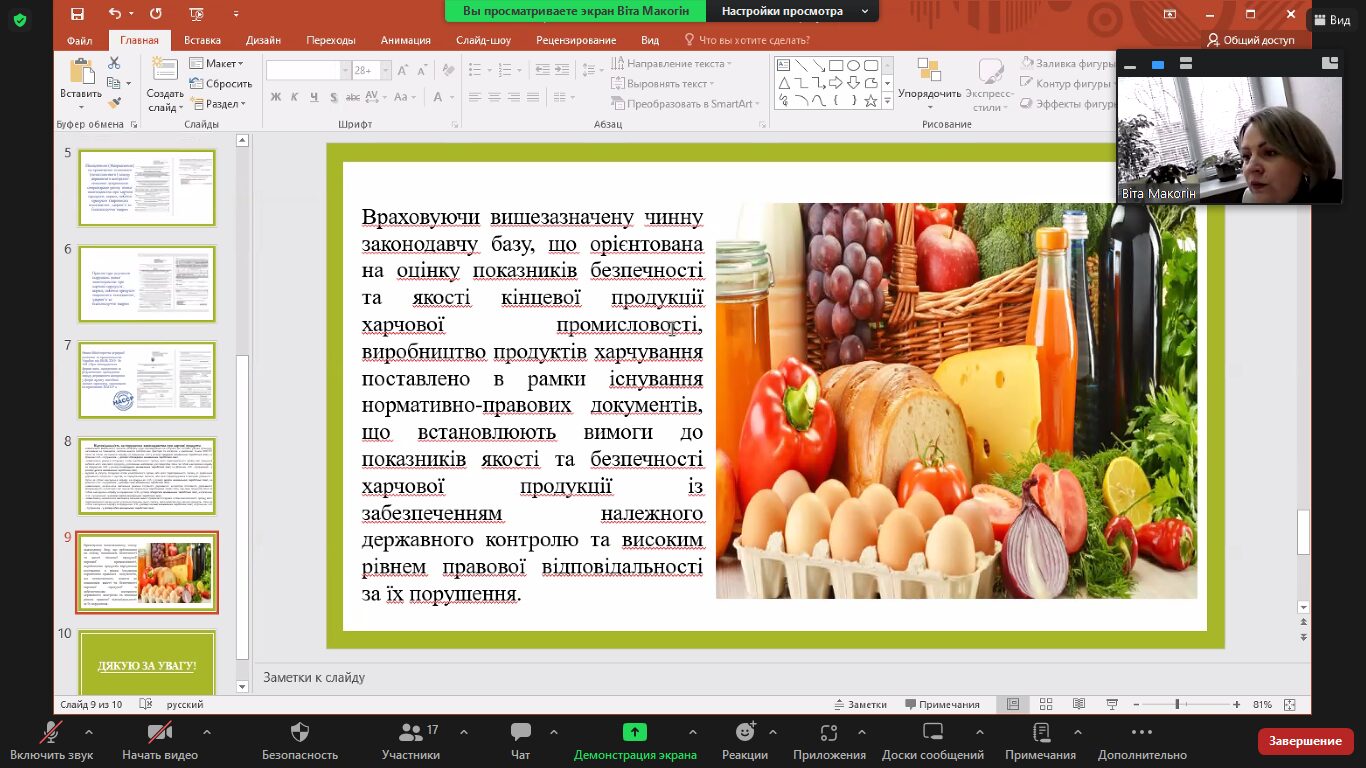
Task: Click the Copy icon in clipboard group
Action: pyautogui.click(x=112, y=83)
